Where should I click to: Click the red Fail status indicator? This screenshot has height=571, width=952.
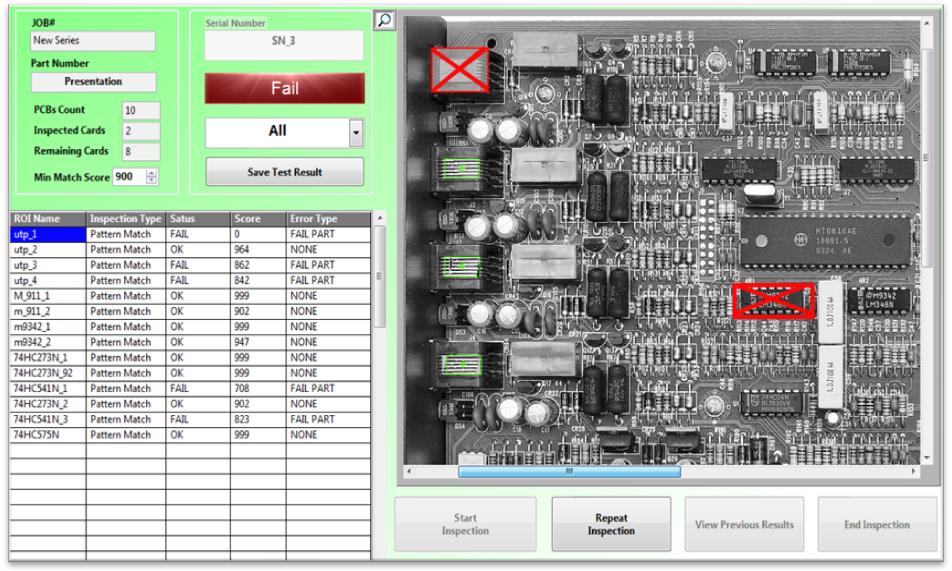pos(285,88)
